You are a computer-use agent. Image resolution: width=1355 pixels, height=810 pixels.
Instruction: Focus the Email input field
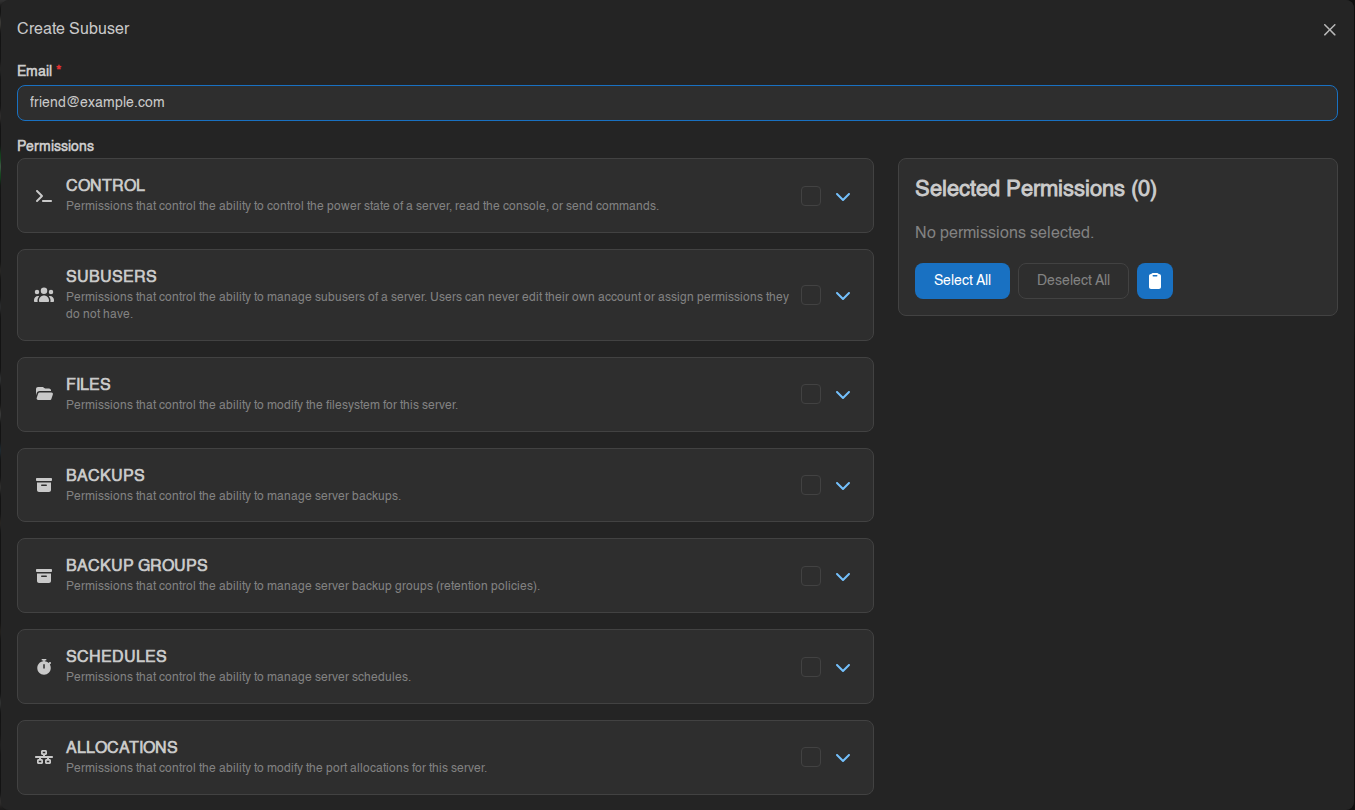(677, 103)
